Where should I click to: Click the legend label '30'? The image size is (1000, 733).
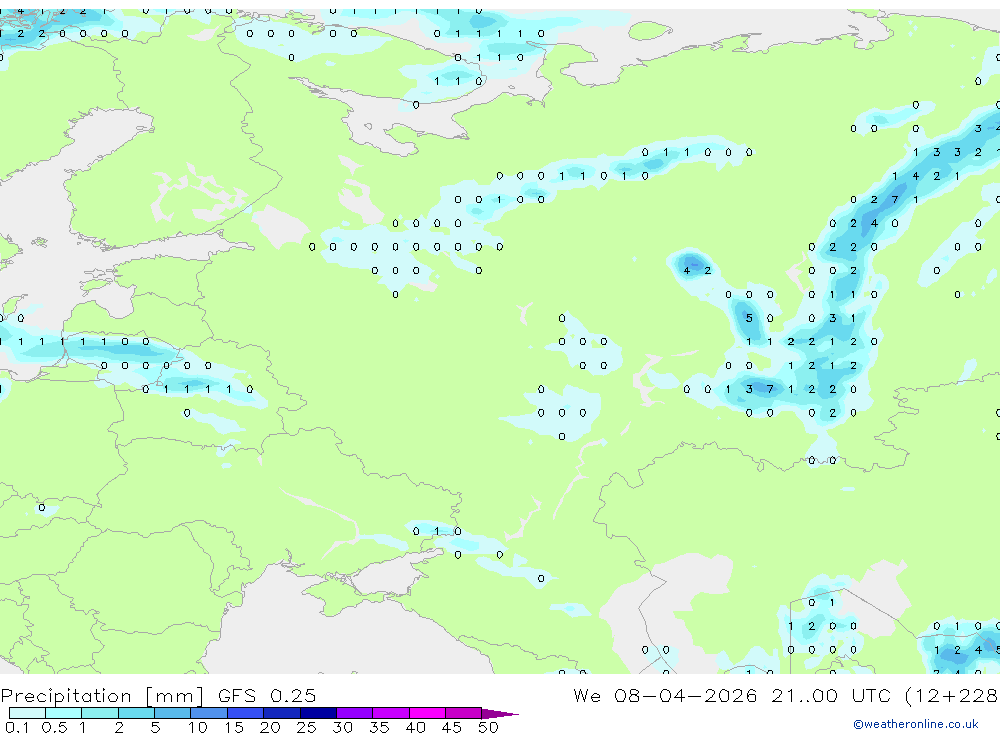click(x=342, y=727)
